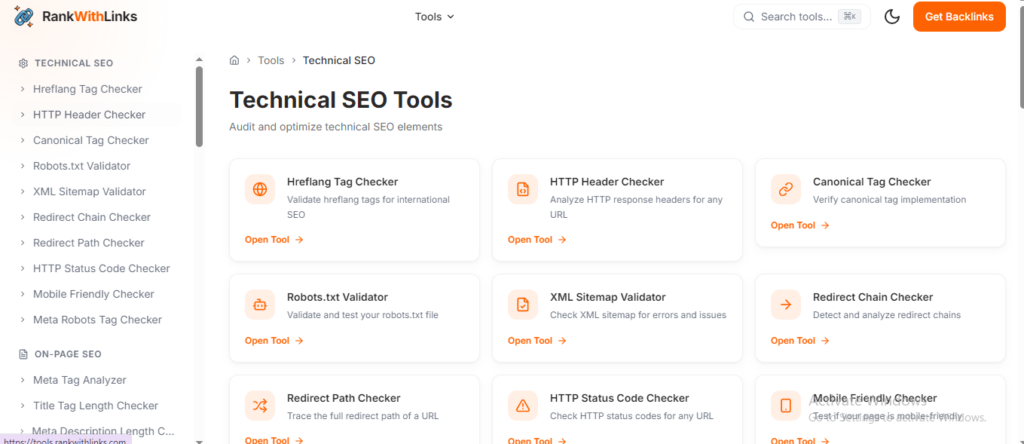Select XML Sitemap Validator in sidebar
The height and width of the screenshot is (444, 1024).
pyautogui.click(x=89, y=191)
